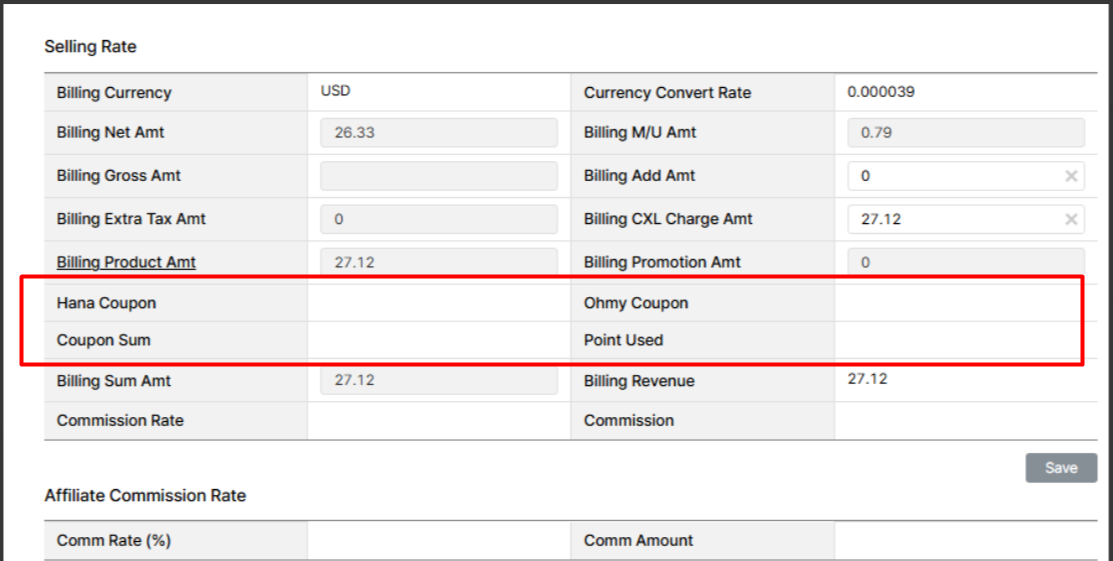The image size is (1113, 561).
Task: Click the Billing Promotion Amt field
Action: pyautogui.click(x=966, y=263)
